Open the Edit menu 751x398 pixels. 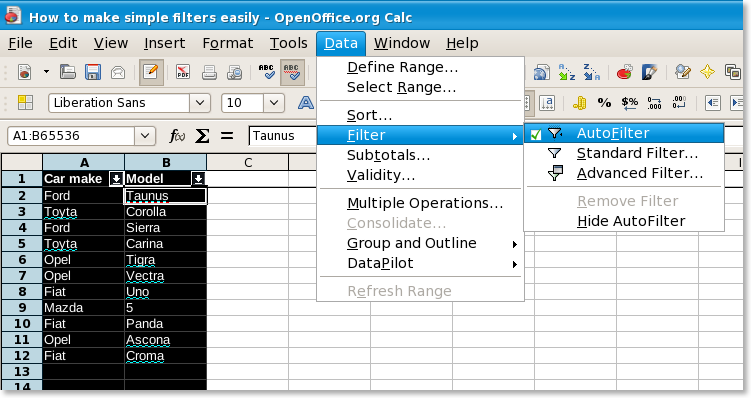(63, 43)
